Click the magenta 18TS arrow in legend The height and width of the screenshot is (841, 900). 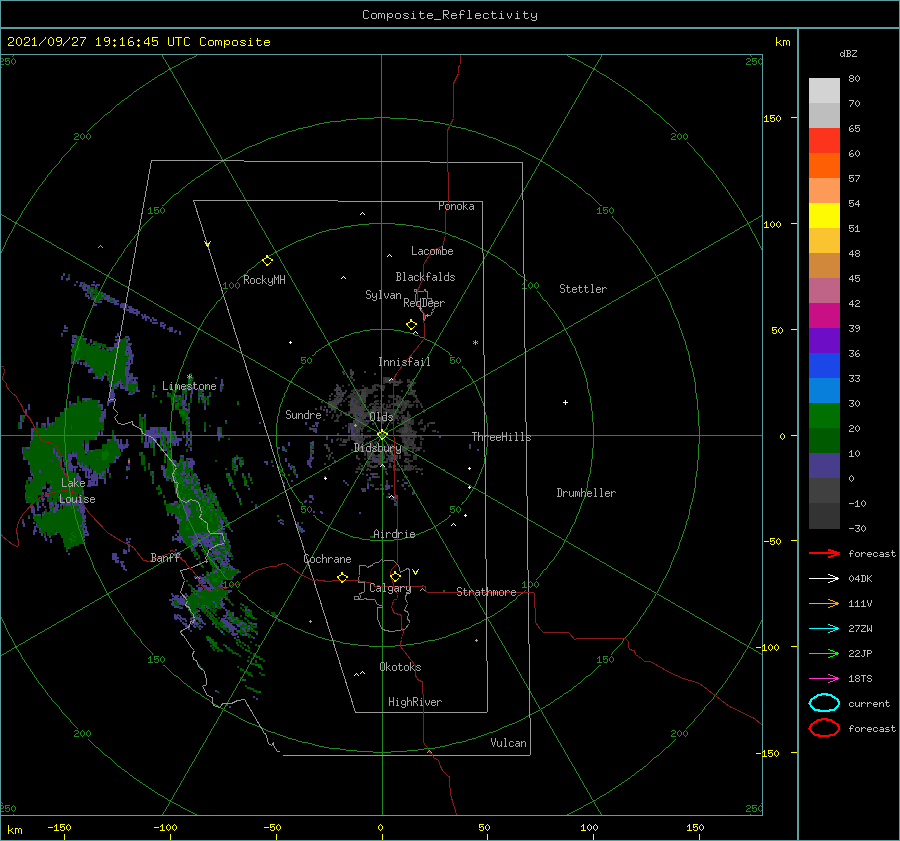click(824, 679)
